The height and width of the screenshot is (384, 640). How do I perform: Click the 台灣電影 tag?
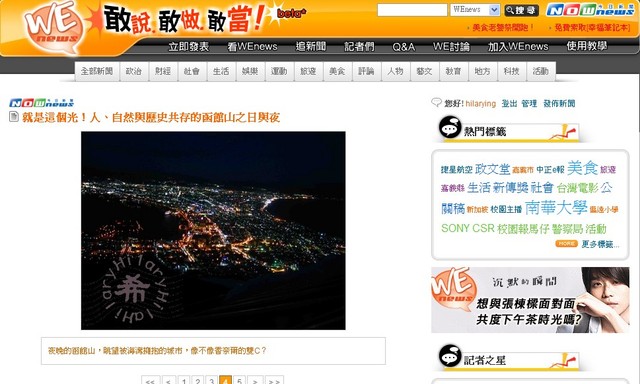coord(578,188)
